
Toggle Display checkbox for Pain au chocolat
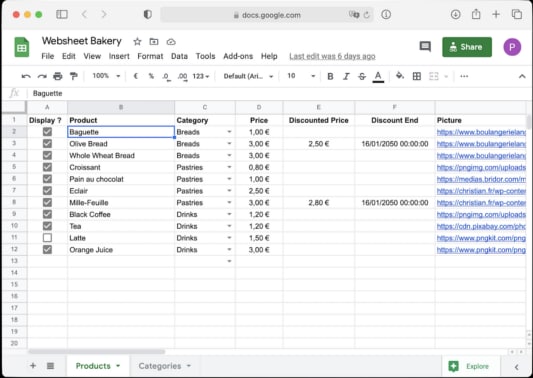[x=47, y=179]
